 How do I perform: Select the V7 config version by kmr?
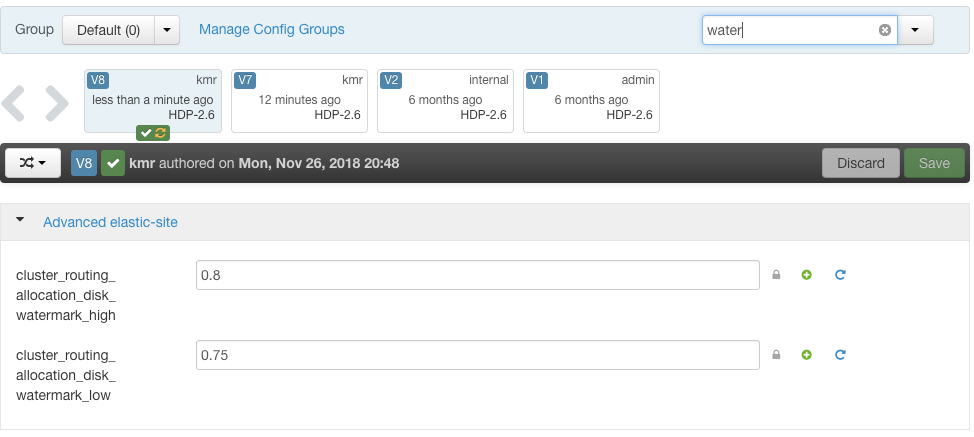coord(299,101)
